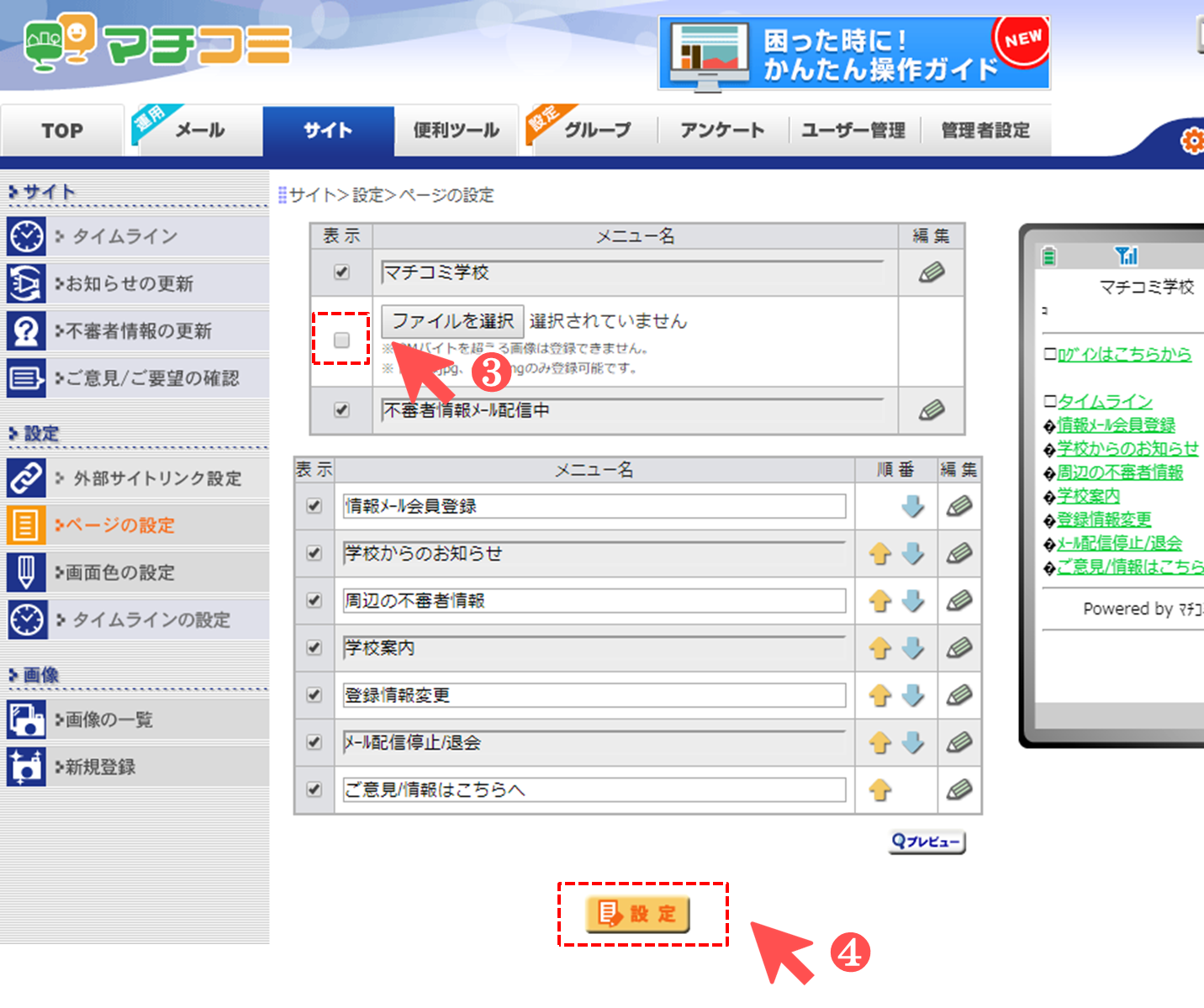Uncheck display checkbox for マチコミ学校
This screenshot has width=1204, height=1008.
pyautogui.click(x=341, y=272)
